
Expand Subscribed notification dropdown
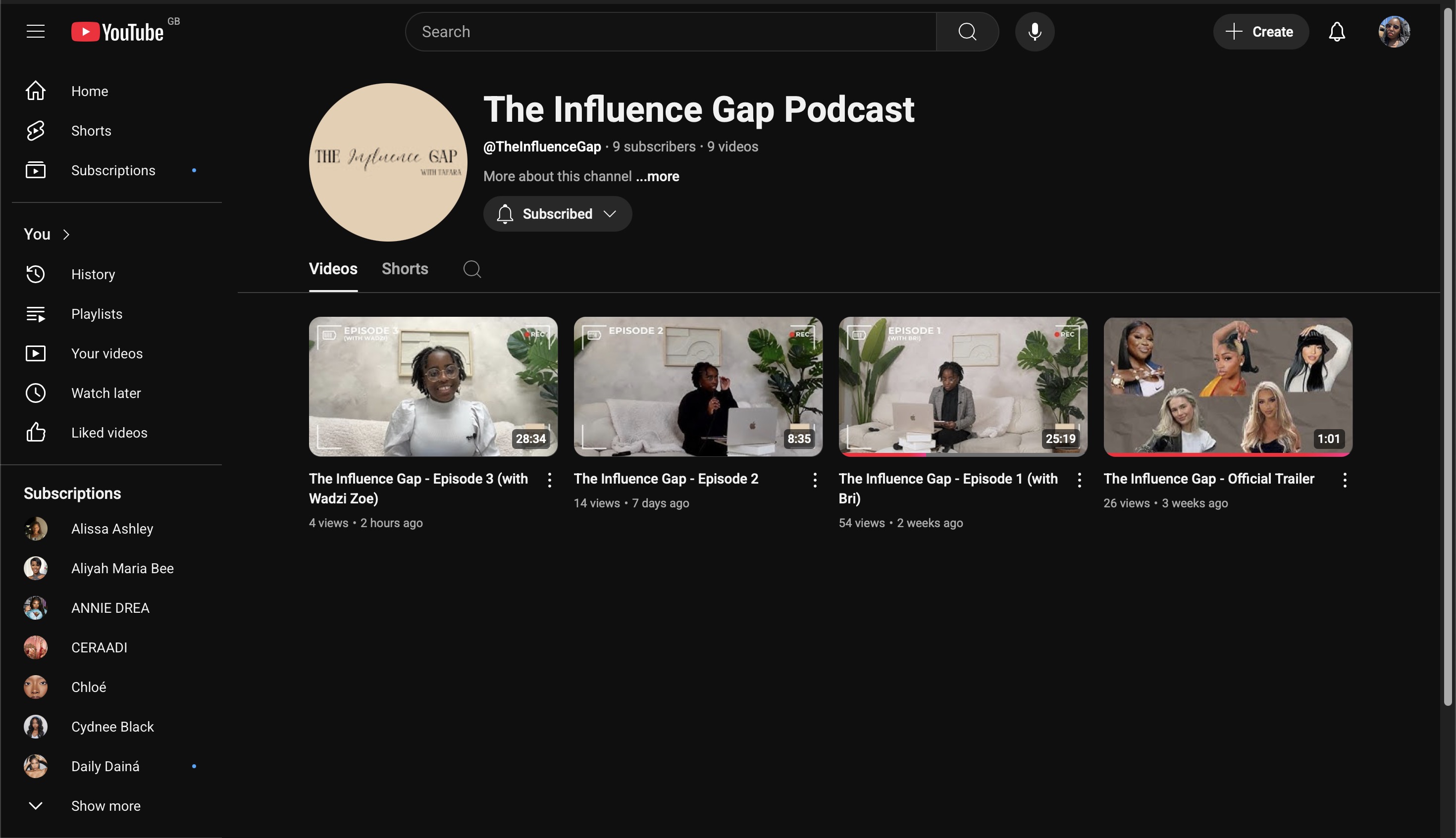click(x=557, y=214)
